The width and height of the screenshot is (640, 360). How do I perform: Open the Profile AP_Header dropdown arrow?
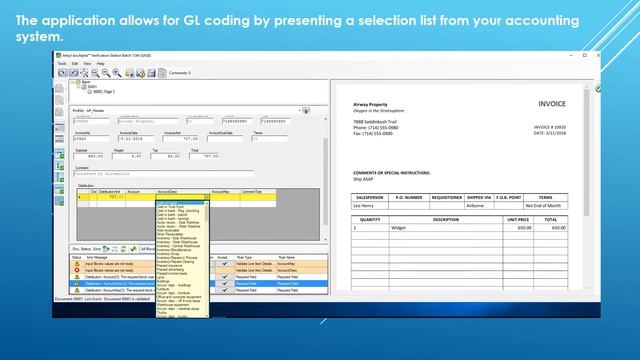tap(300, 111)
